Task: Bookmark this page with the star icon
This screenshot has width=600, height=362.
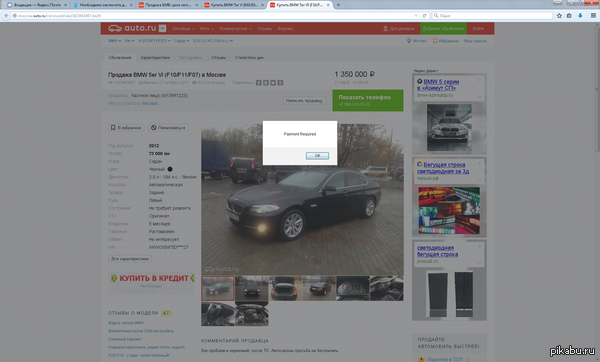Action: pos(559,16)
